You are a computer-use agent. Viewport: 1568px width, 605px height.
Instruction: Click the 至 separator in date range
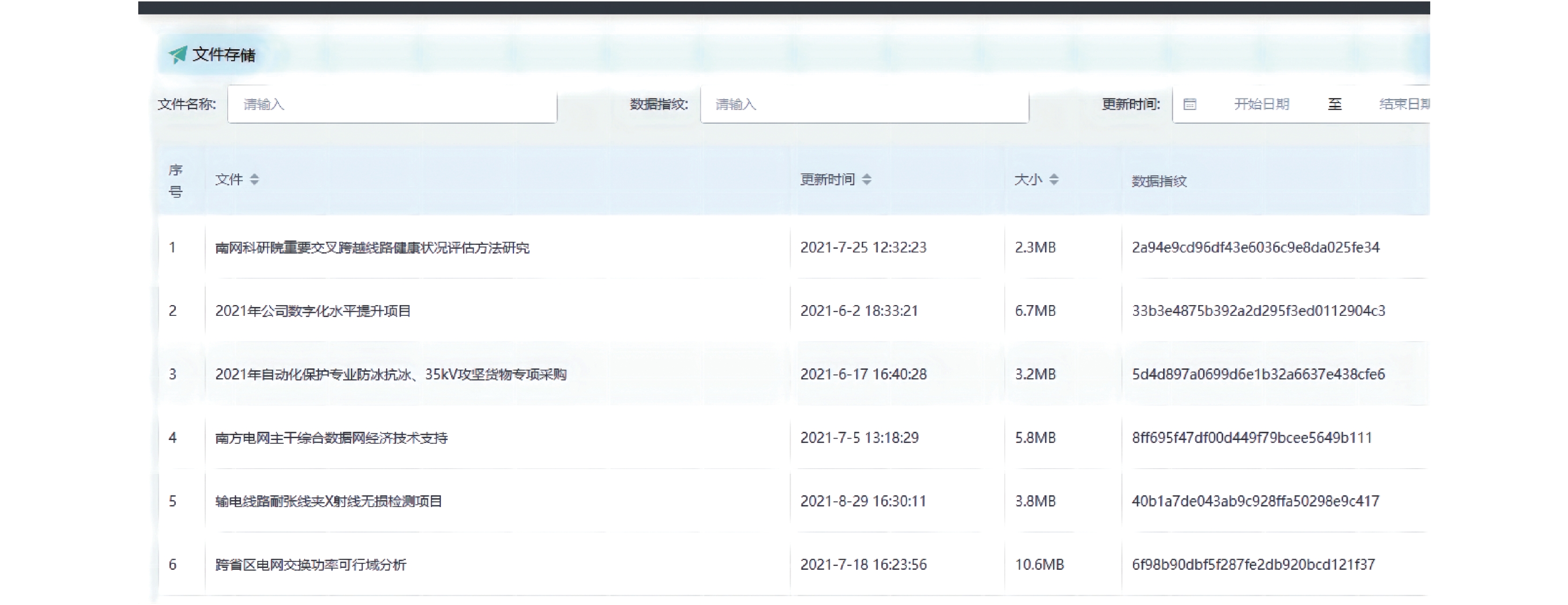1334,104
